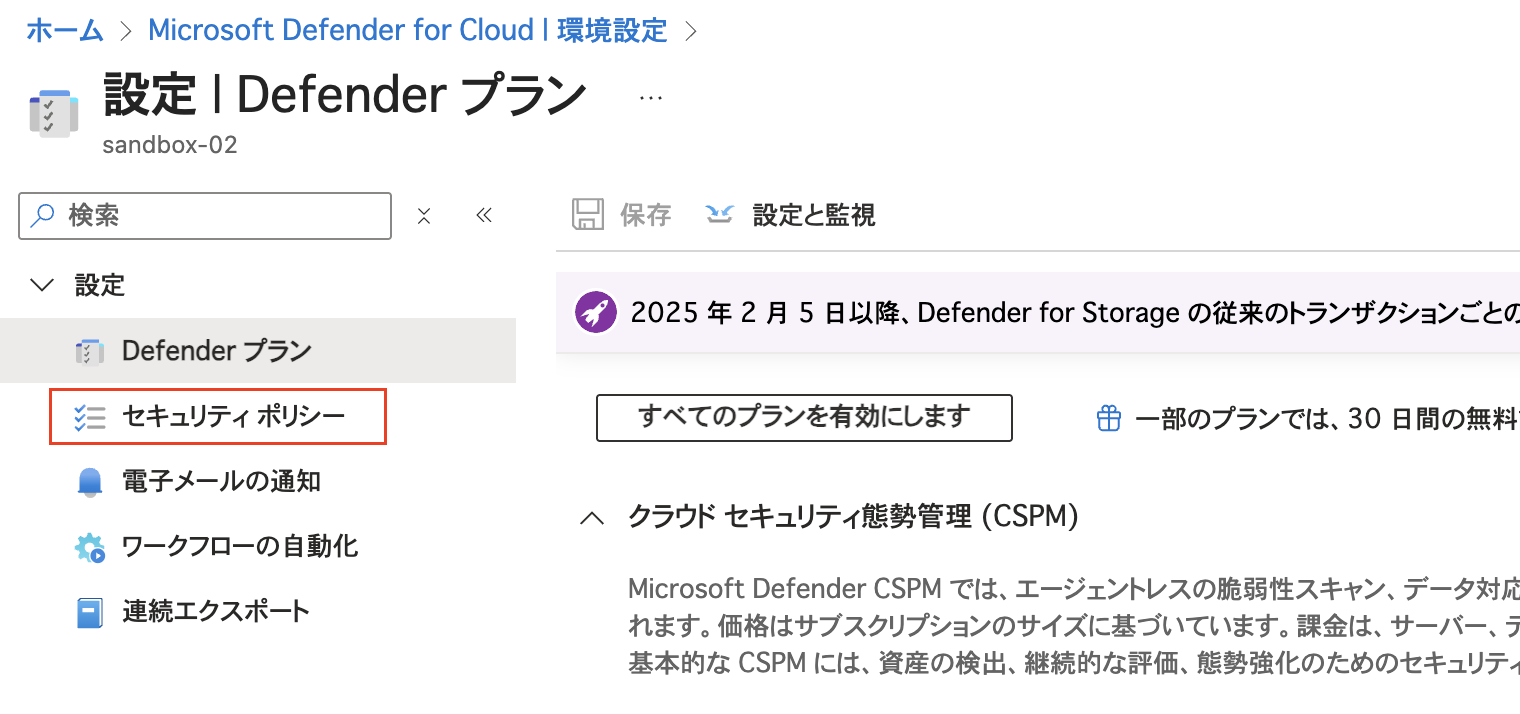Click the book icon for continuous export

[90, 612]
